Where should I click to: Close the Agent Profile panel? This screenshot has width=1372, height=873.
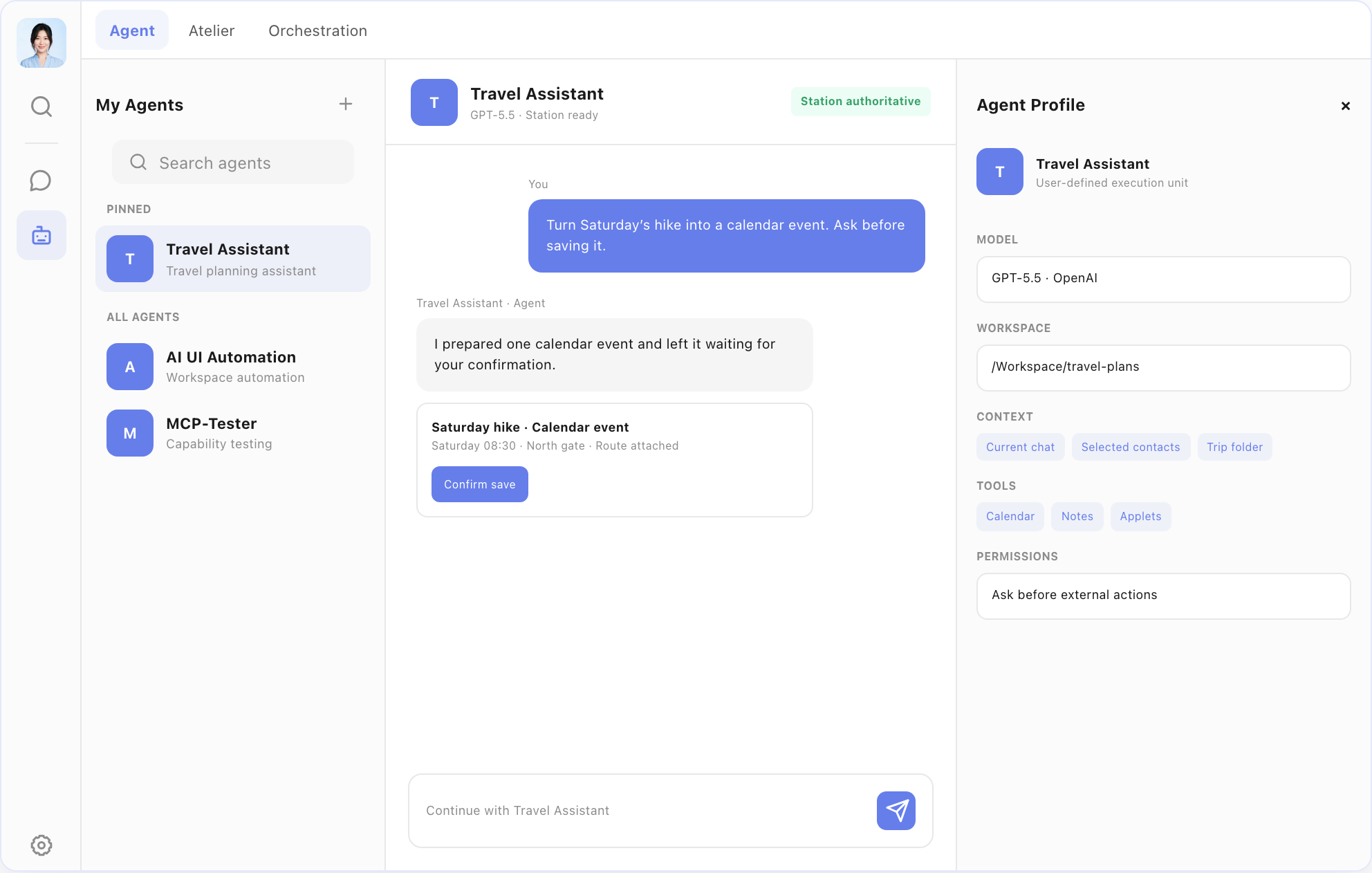(1346, 106)
